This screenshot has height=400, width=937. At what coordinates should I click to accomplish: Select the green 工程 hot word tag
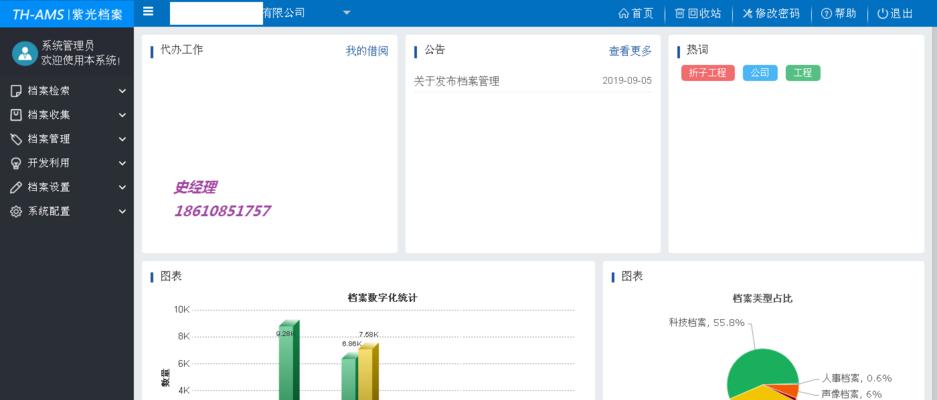point(803,73)
